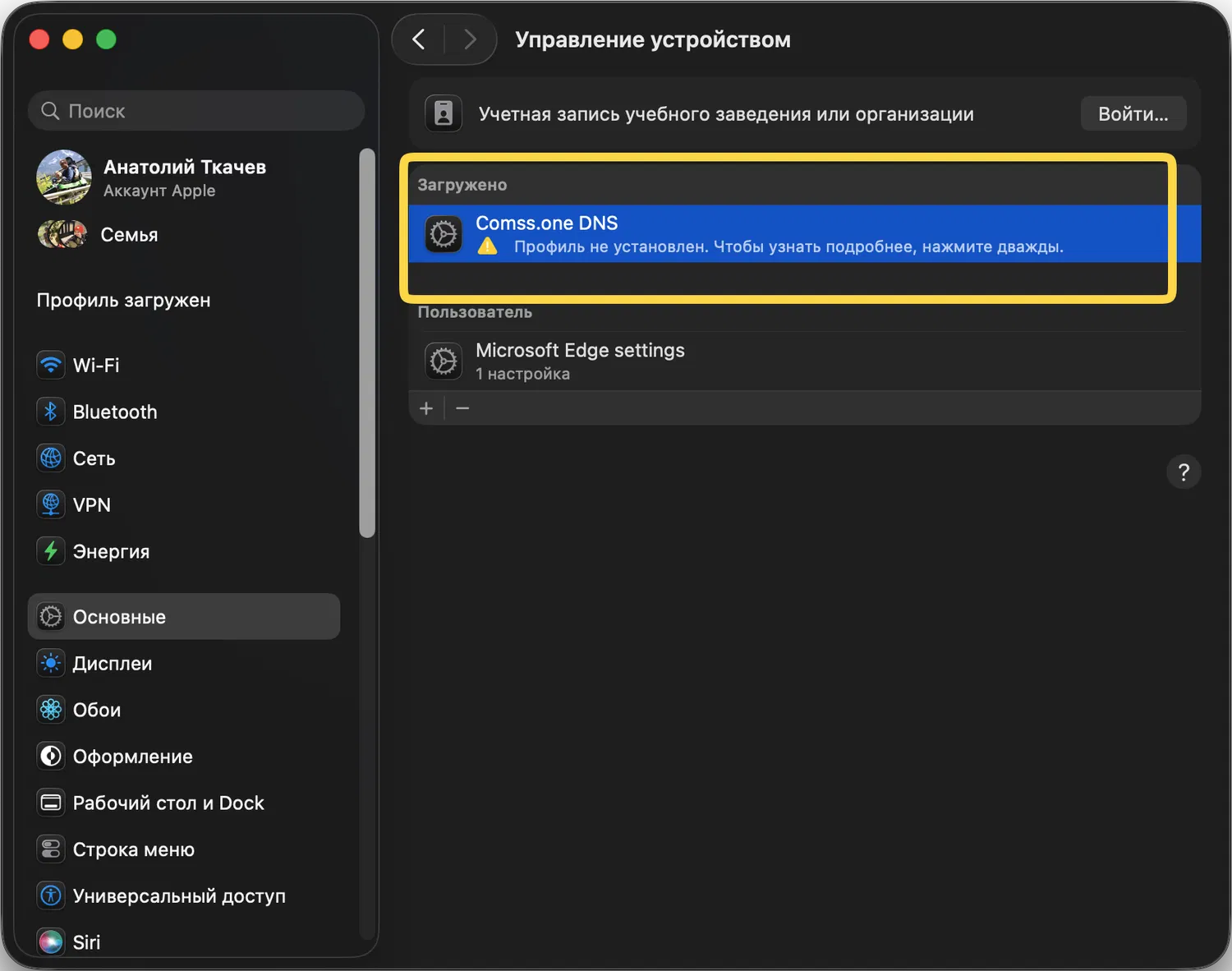Click the sidebar scrollbar
The height and width of the screenshot is (971, 1232).
(367, 343)
